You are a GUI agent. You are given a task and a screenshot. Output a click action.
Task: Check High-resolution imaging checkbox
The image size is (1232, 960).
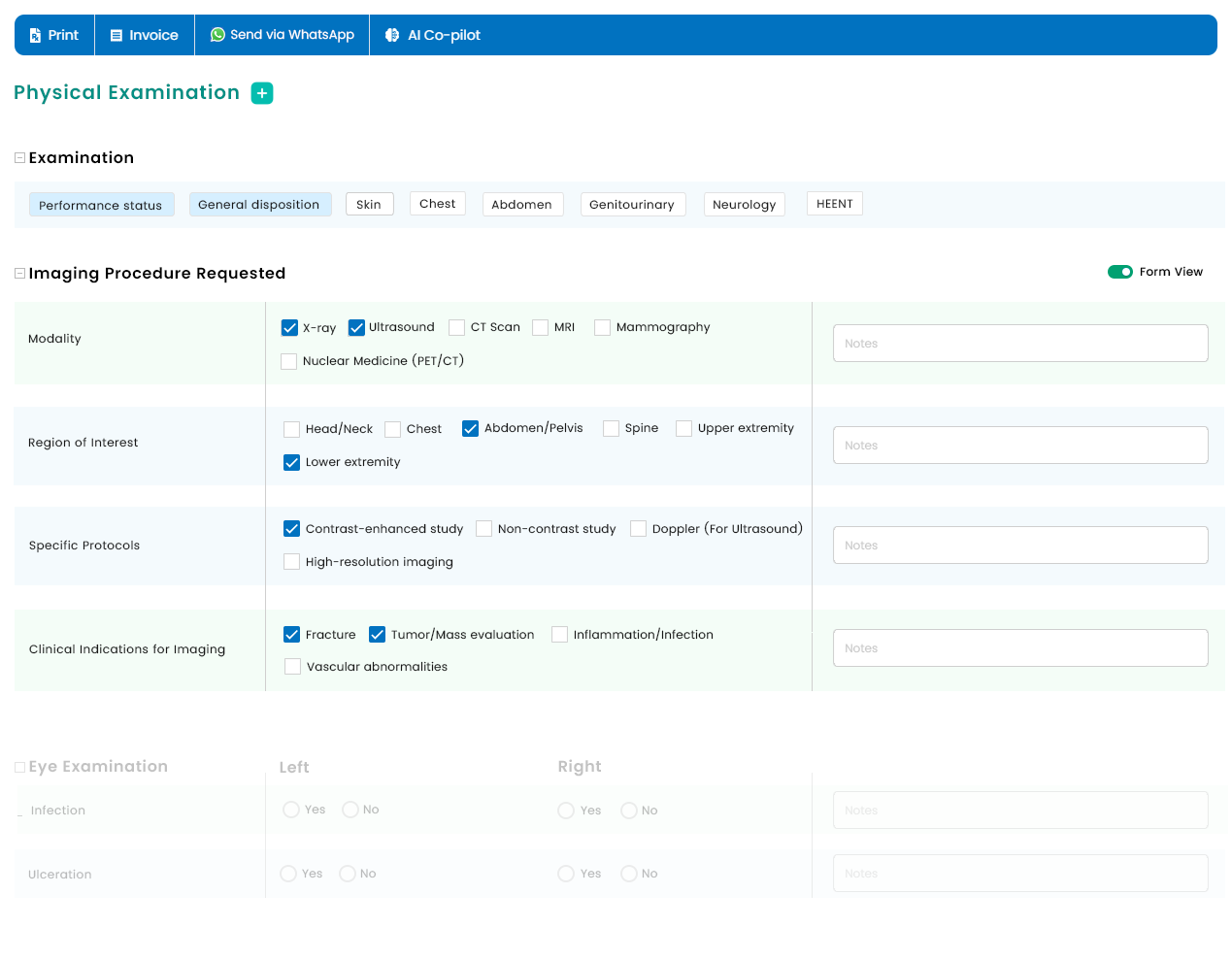point(292,562)
